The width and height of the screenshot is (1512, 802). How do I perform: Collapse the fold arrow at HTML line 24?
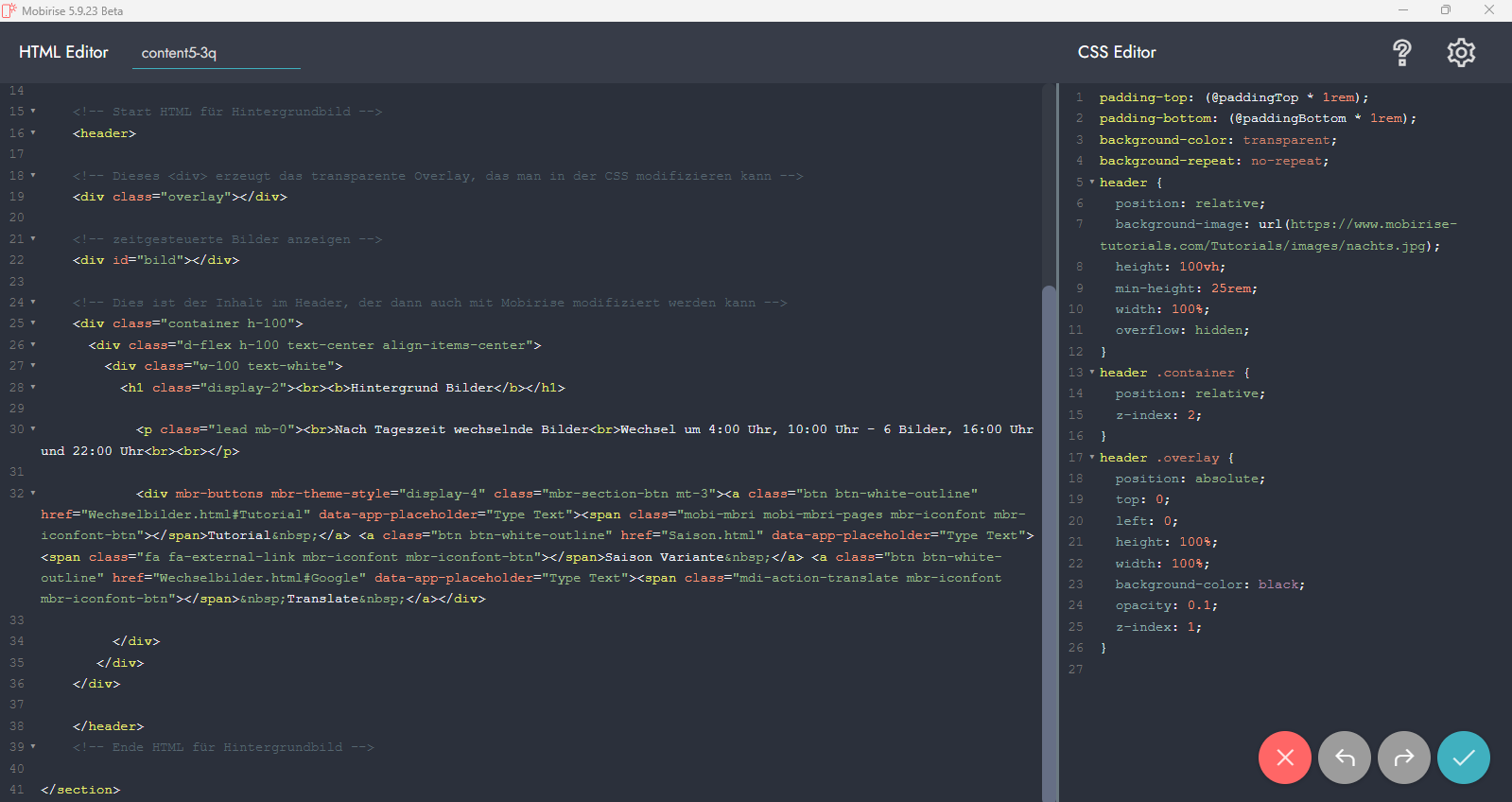33,303
